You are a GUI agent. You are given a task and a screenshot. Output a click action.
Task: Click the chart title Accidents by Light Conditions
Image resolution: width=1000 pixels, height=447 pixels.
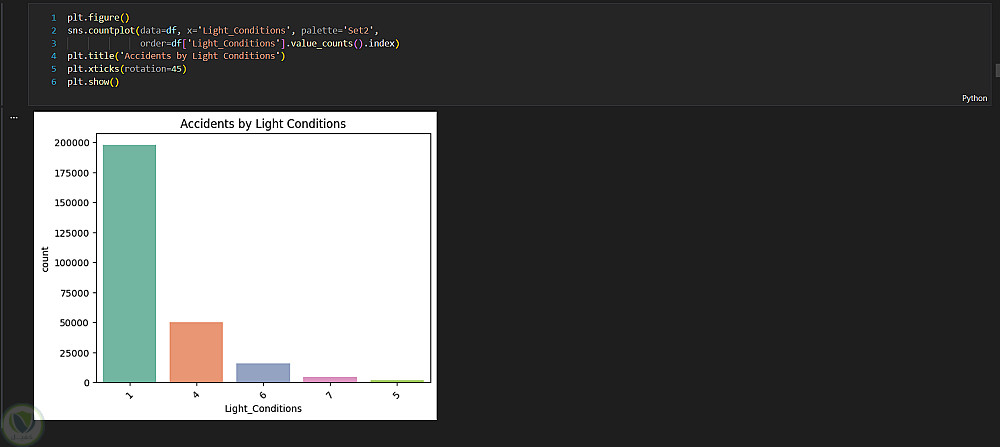coord(263,124)
